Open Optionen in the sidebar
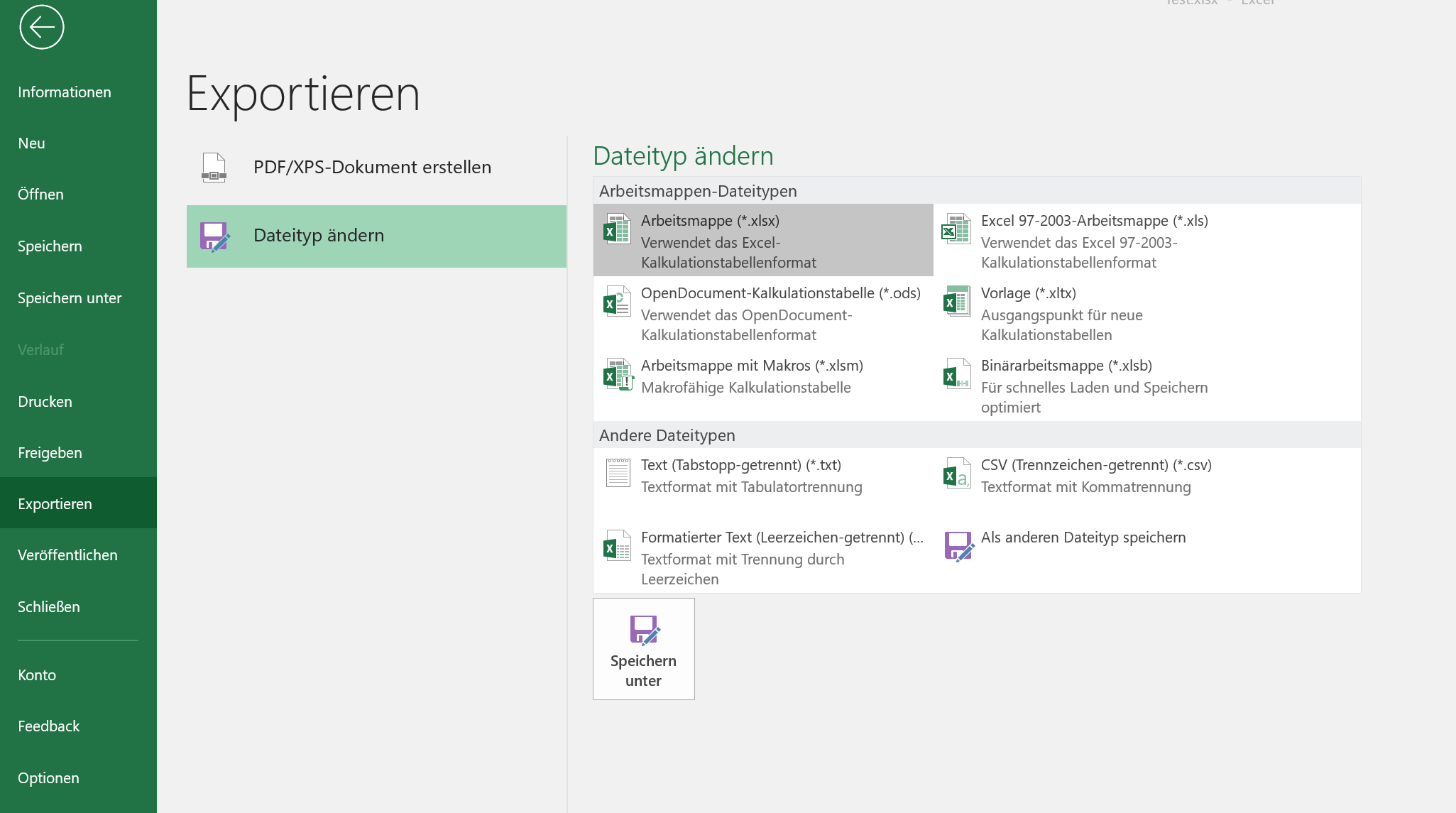Image resolution: width=1456 pixels, height=813 pixels. pyautogui.click(x=78, y=778)
